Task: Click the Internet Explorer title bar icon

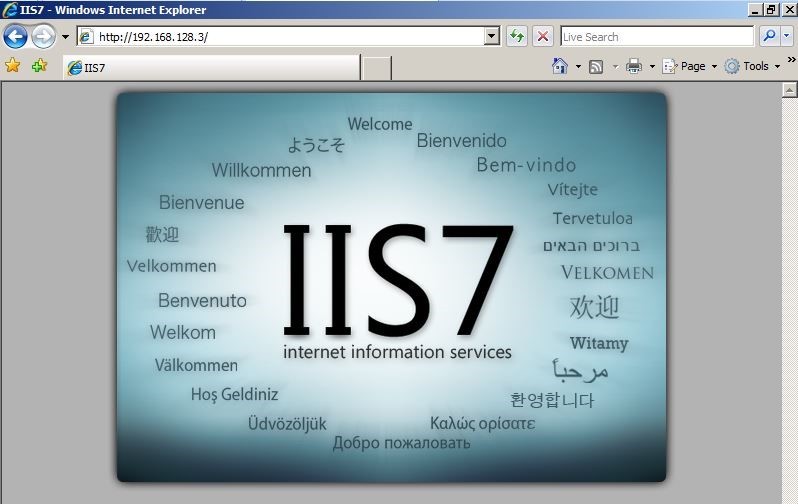Action: click(x=9, y=10)
